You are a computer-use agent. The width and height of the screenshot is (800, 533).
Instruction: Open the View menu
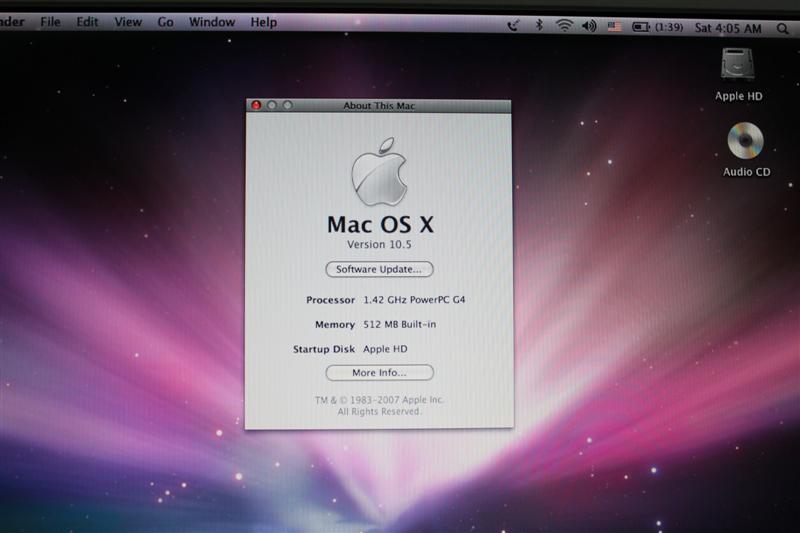(x=128, y=22)
